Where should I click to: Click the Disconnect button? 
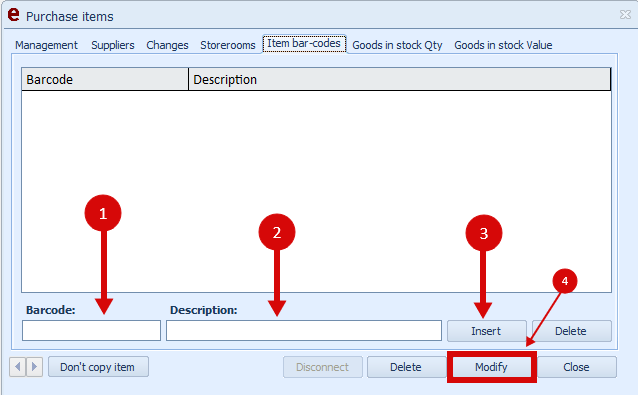323,367
